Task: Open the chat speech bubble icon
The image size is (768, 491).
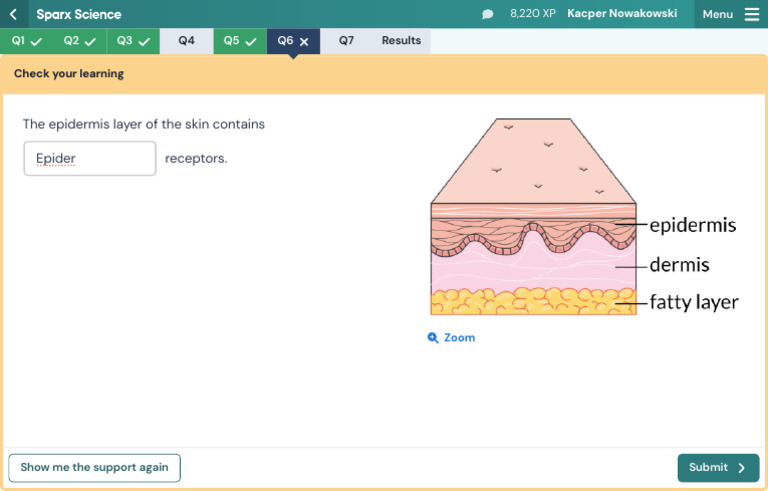Action: 487,14
